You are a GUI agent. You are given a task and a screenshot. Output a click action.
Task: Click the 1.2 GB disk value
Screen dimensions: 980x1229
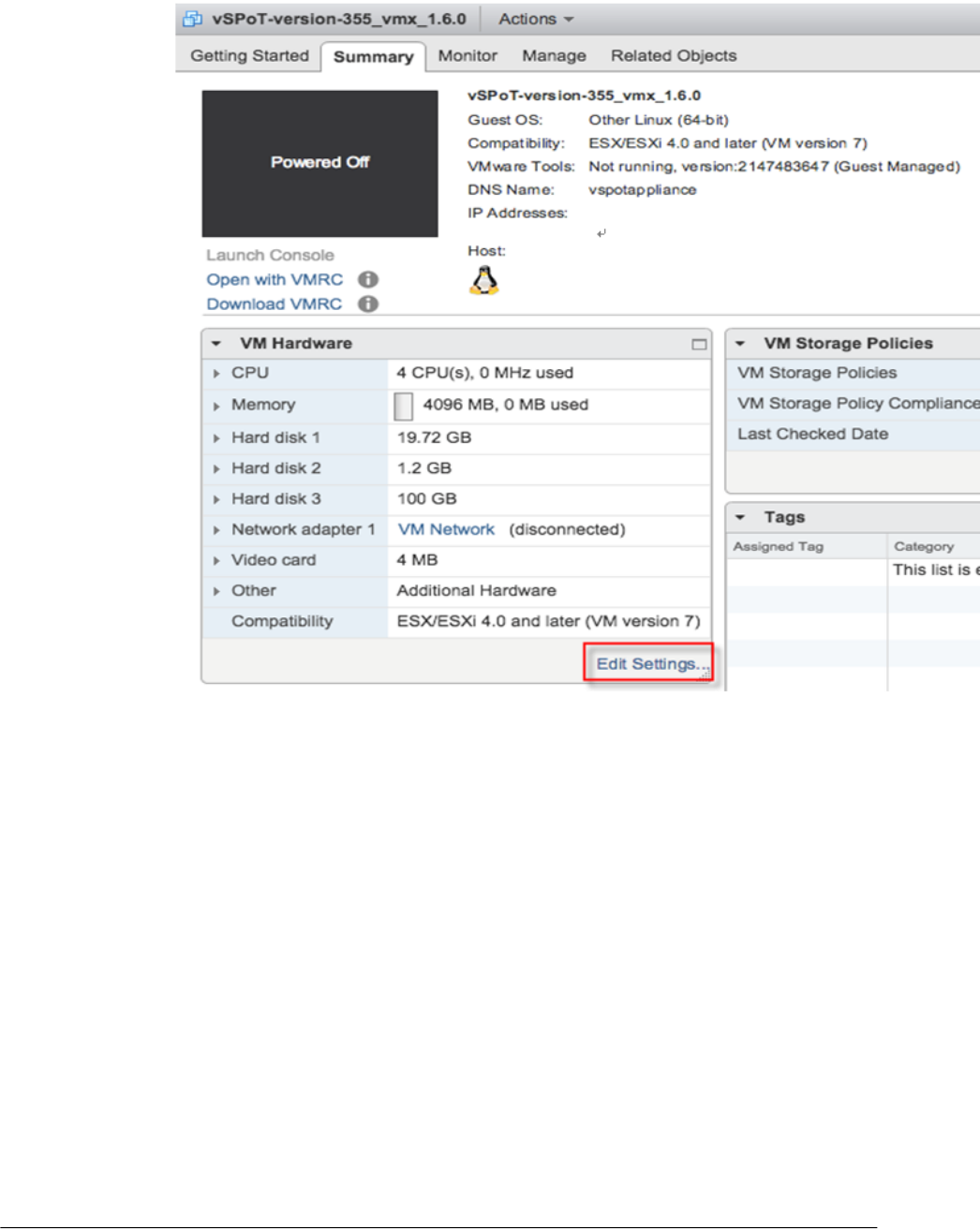tap(424, 467)
